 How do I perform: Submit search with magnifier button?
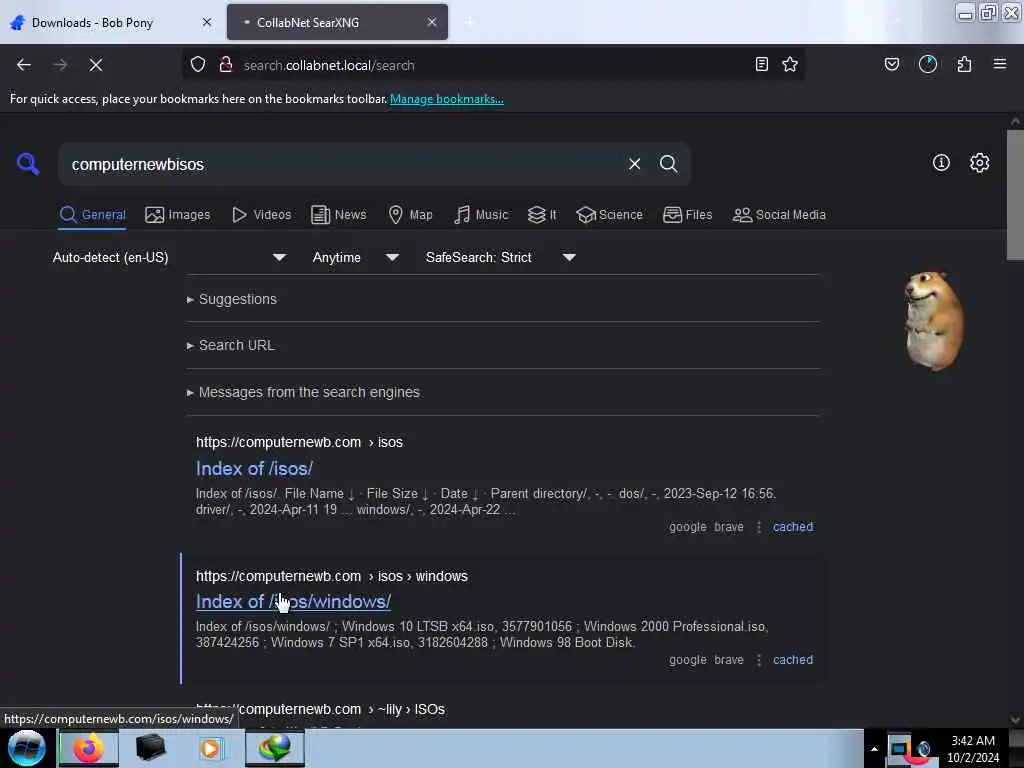668,164
